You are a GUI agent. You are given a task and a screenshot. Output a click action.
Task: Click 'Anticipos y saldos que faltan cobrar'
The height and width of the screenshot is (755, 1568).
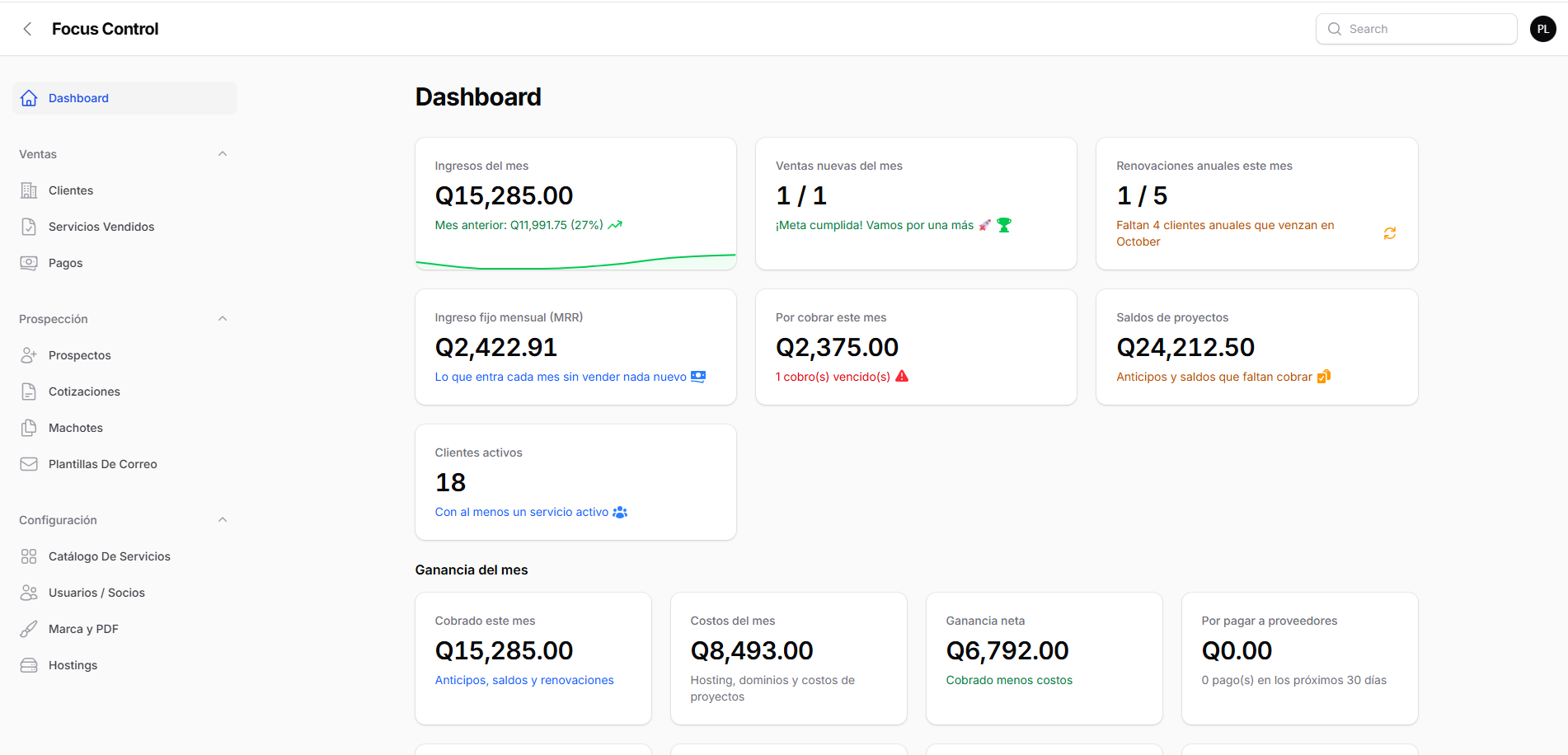(1214, 377)
